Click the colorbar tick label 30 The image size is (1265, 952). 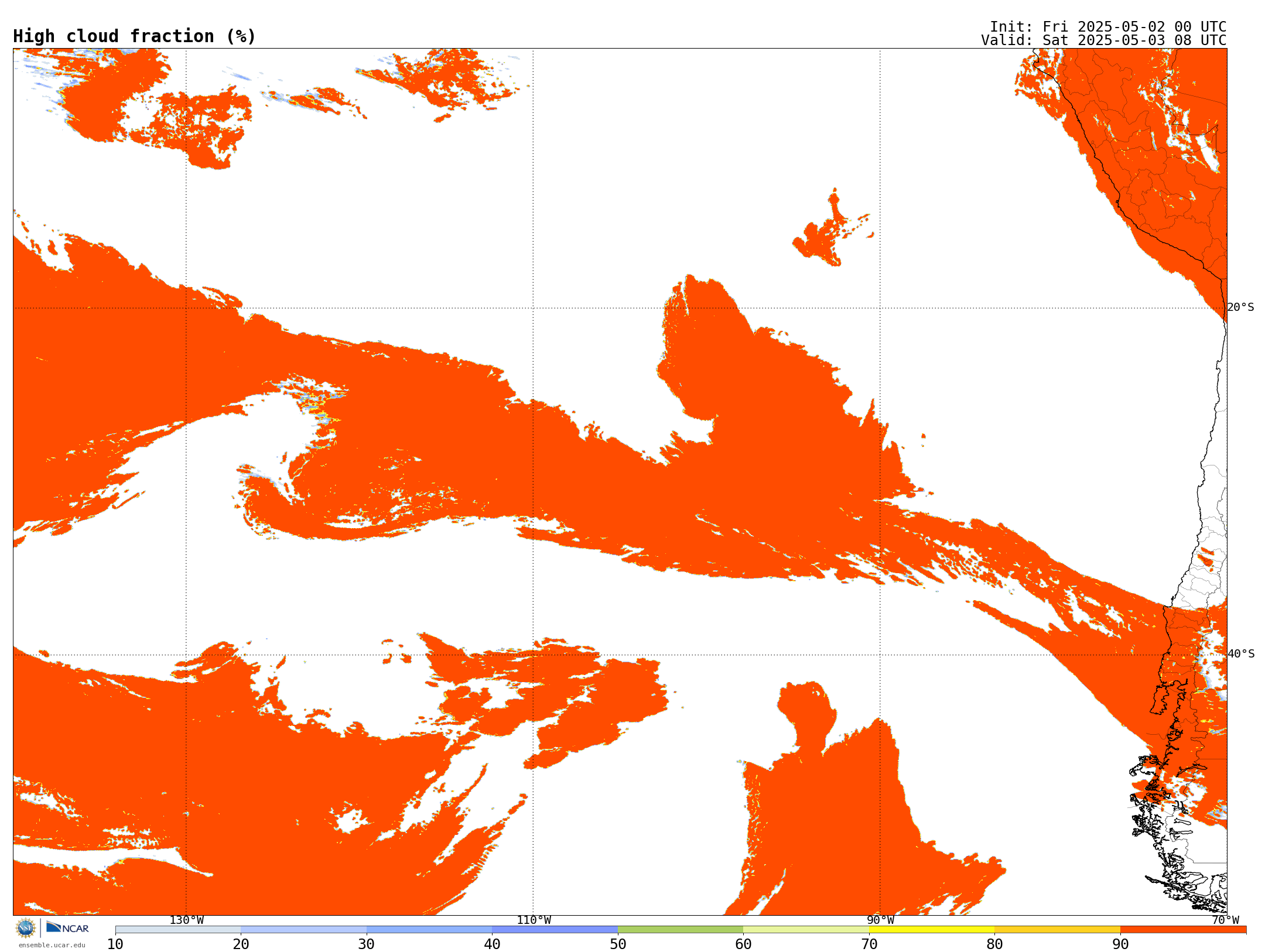coord(367,944)
